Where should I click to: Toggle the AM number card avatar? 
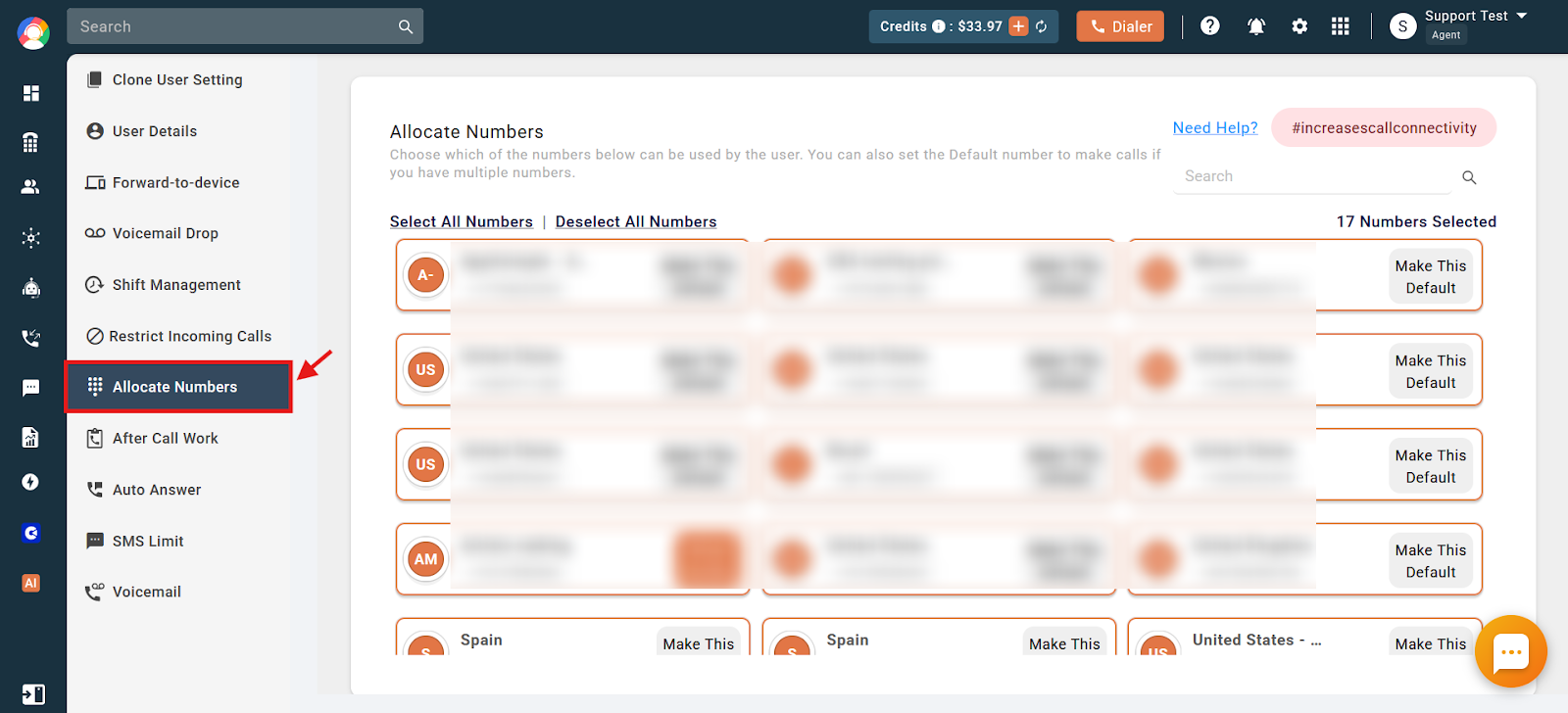click(425, 559)
